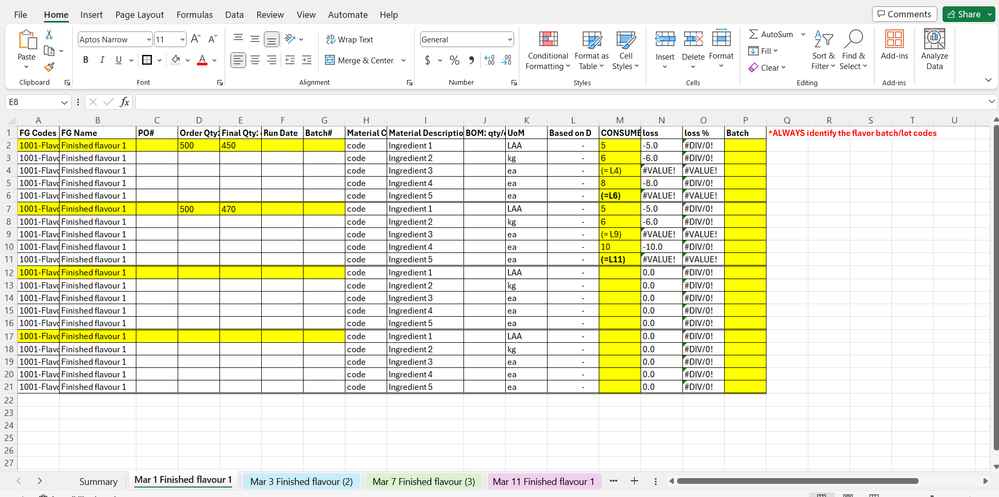This screenshot has width=999, height=497.
Task: Click the Paste clipboard icon
Action: click(x=27, y=40)
